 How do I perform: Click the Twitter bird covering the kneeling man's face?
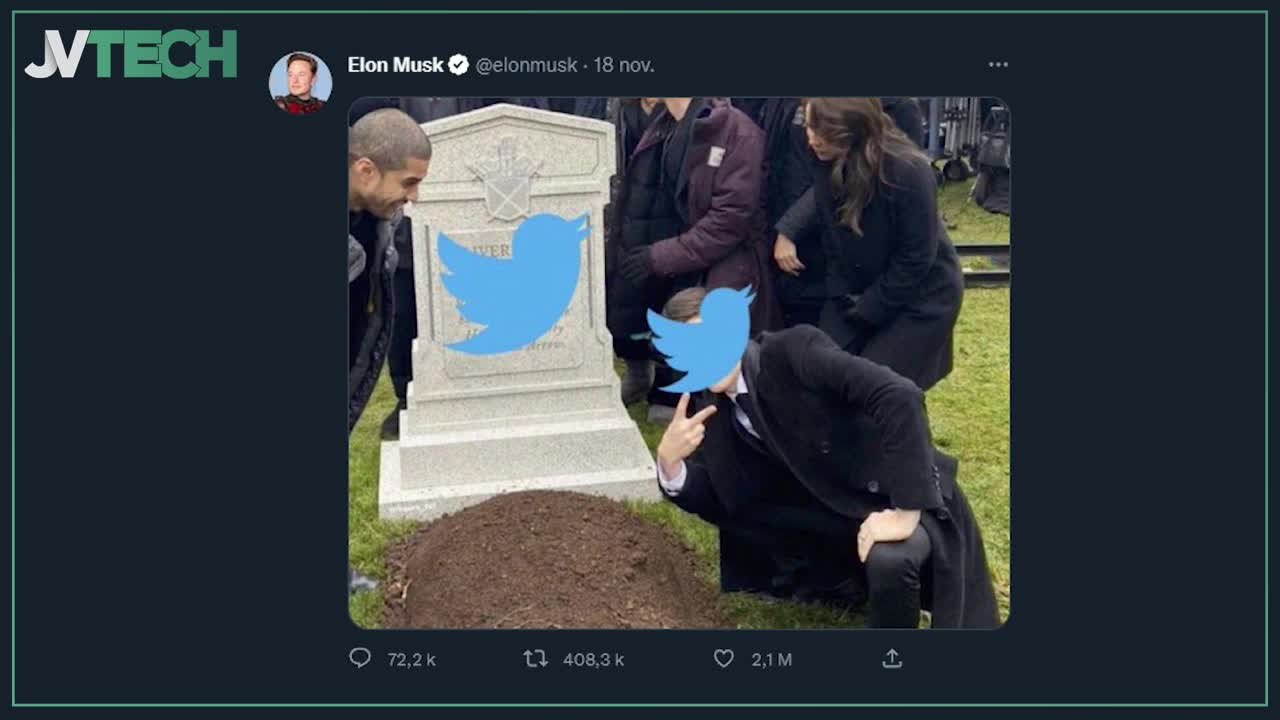click(x=703, y=338)
